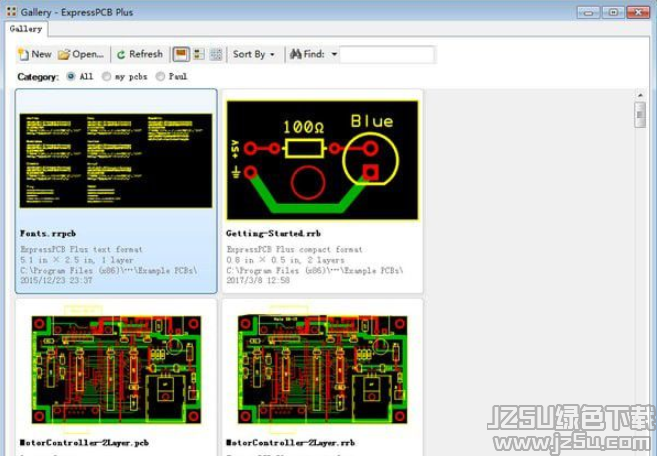Click the 'ExpressPCB Plus compact format' description
The height and width of the screenshot is (456, 657).
coord(294,249)
